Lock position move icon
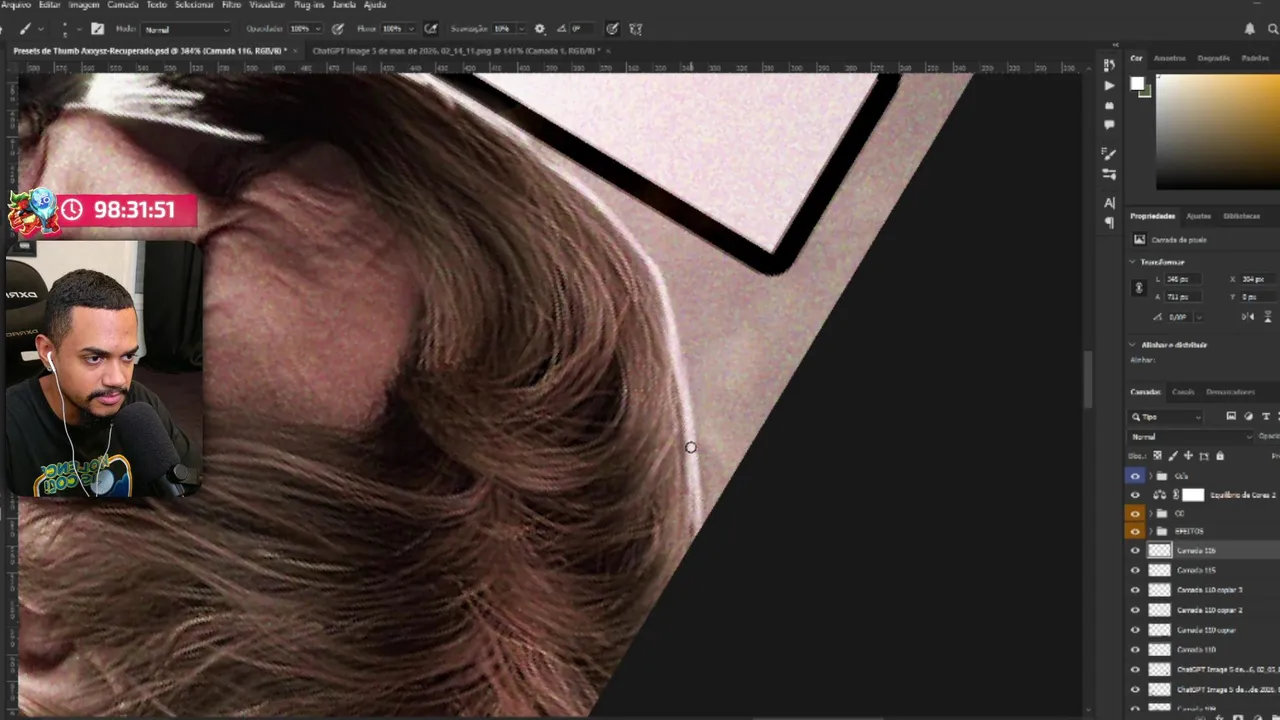Viewport: 1280px width, 720px height. [1189, 456]
